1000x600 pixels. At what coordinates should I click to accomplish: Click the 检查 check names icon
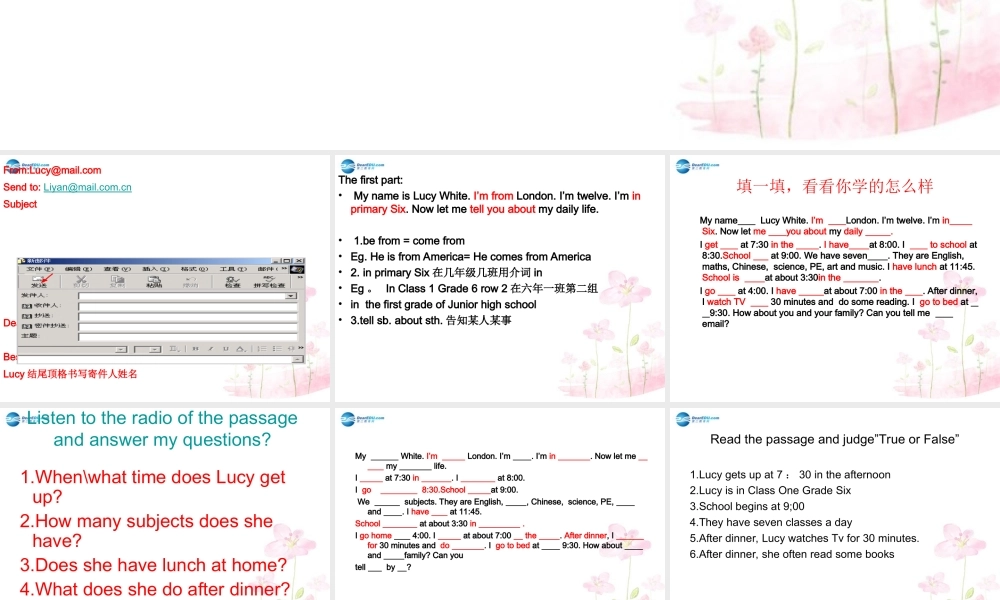(233, 281)
